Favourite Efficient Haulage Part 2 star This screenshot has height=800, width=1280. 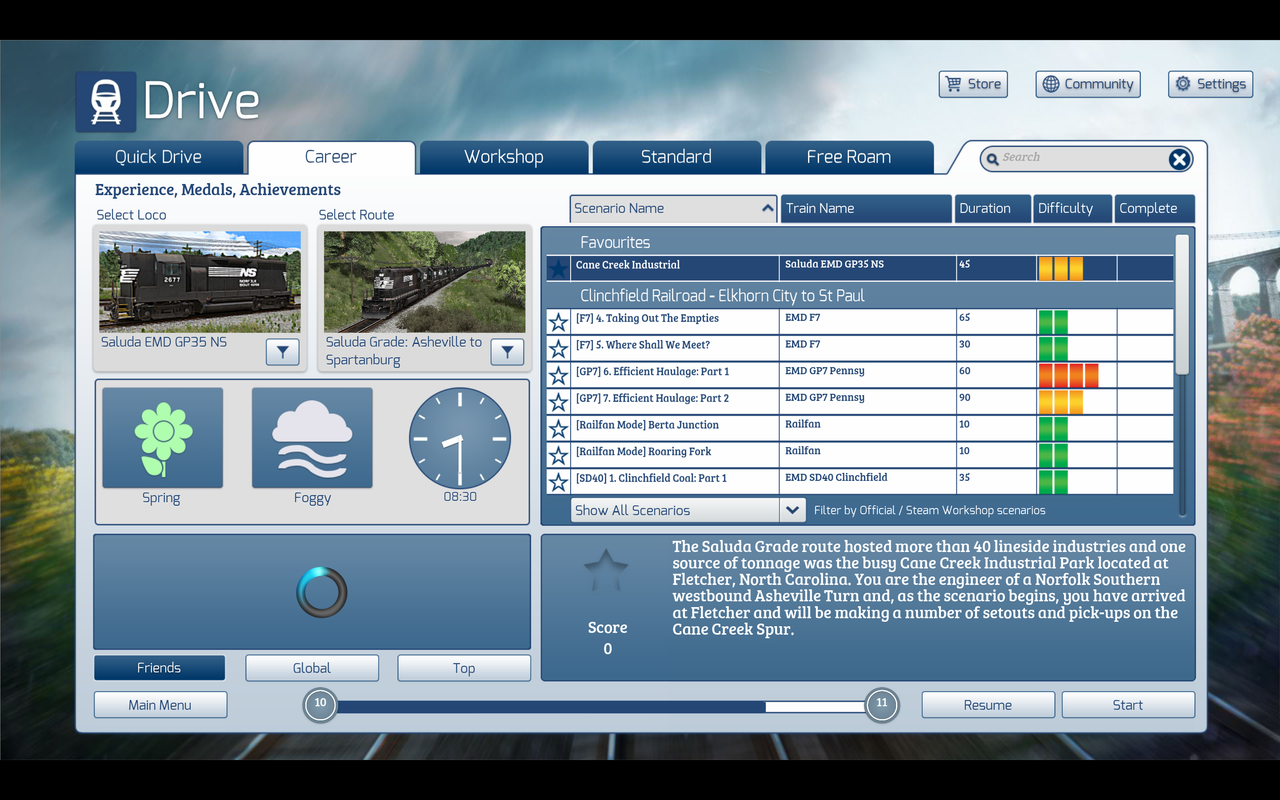point(558,402)
